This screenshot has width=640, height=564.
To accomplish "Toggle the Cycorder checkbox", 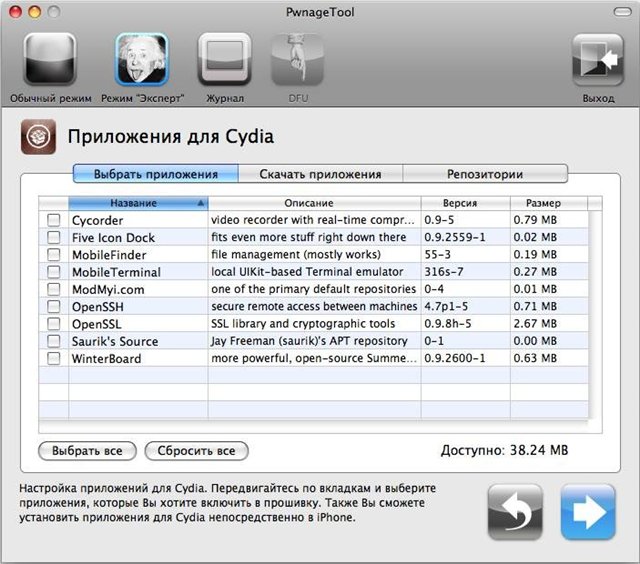I will pyautogui.click(x=53, y=220).
